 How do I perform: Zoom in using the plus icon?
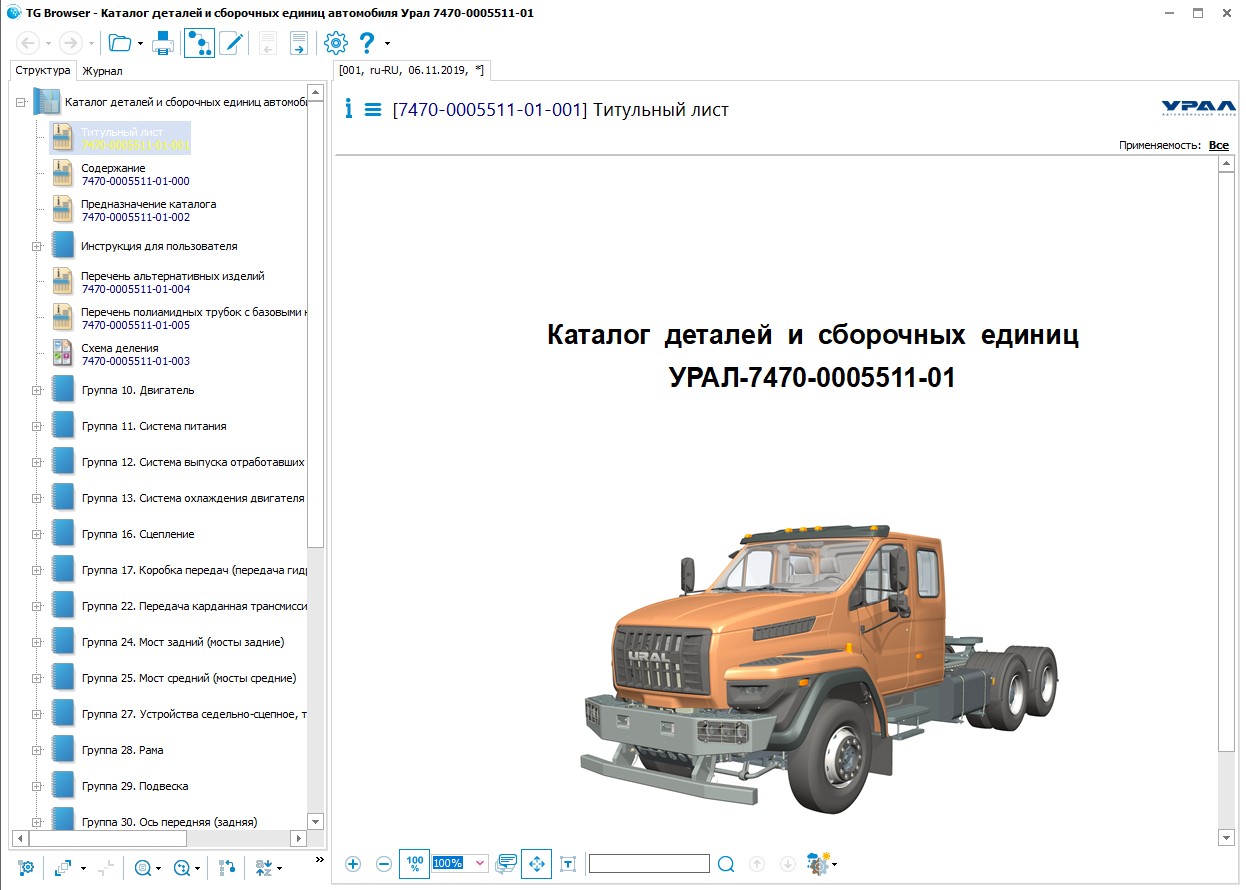click(353, 863)
